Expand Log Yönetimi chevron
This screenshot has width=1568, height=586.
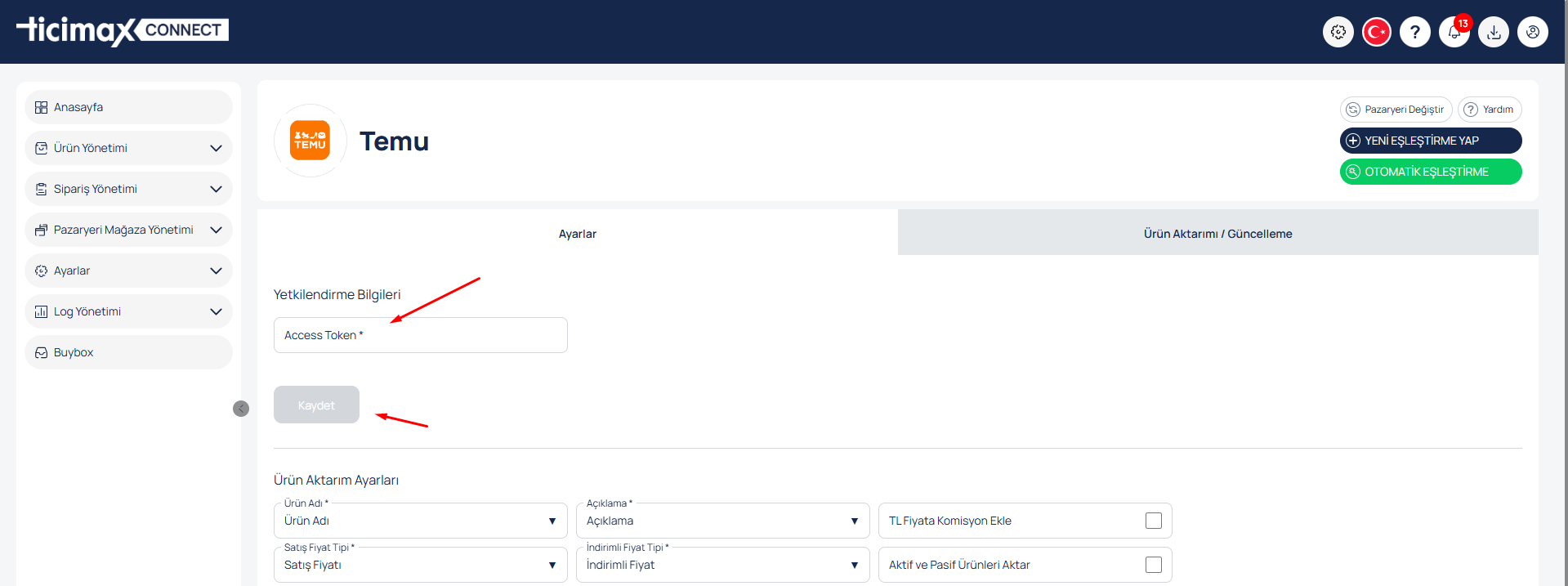tap(216, 311)
